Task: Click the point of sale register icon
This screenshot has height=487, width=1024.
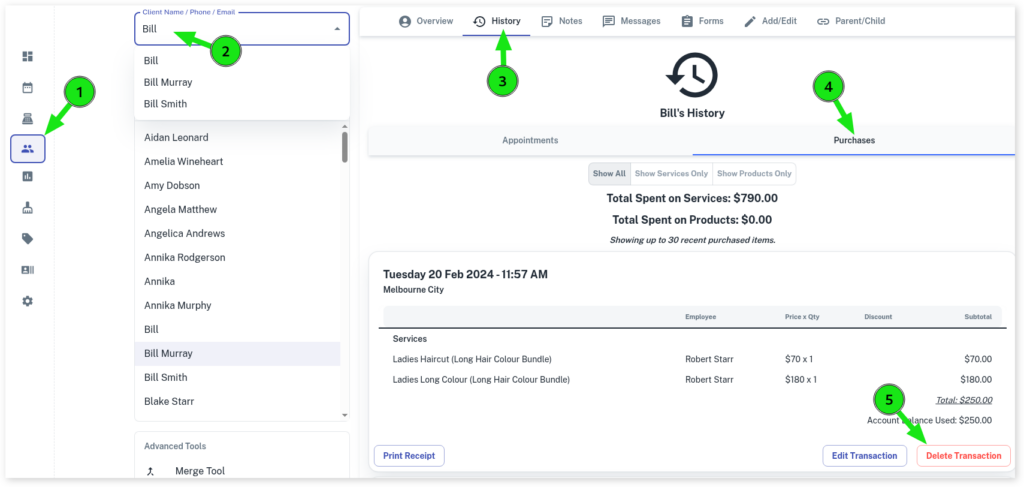Action: [x=28, y=117]
